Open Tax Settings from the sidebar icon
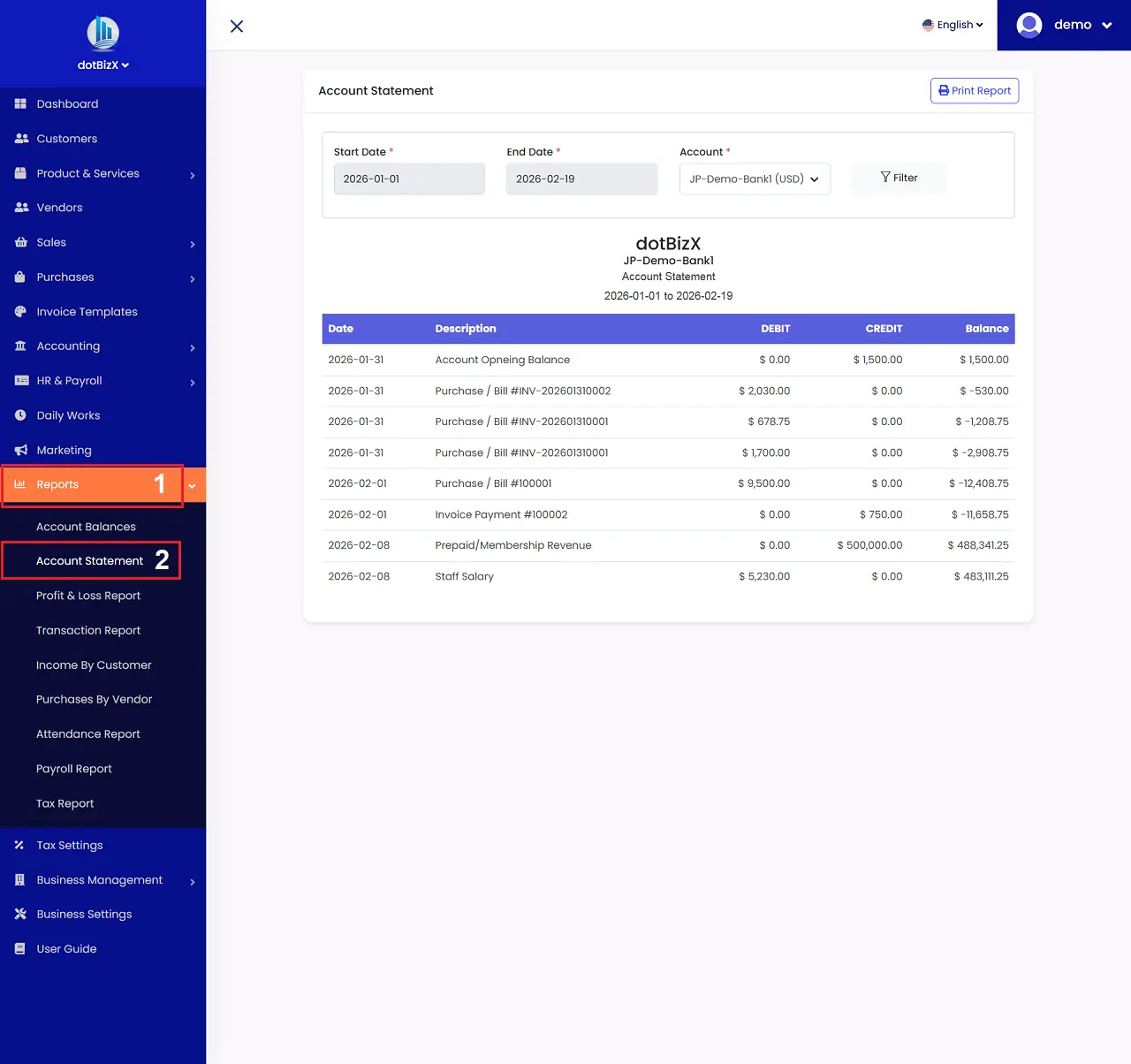 click(19, 845)
